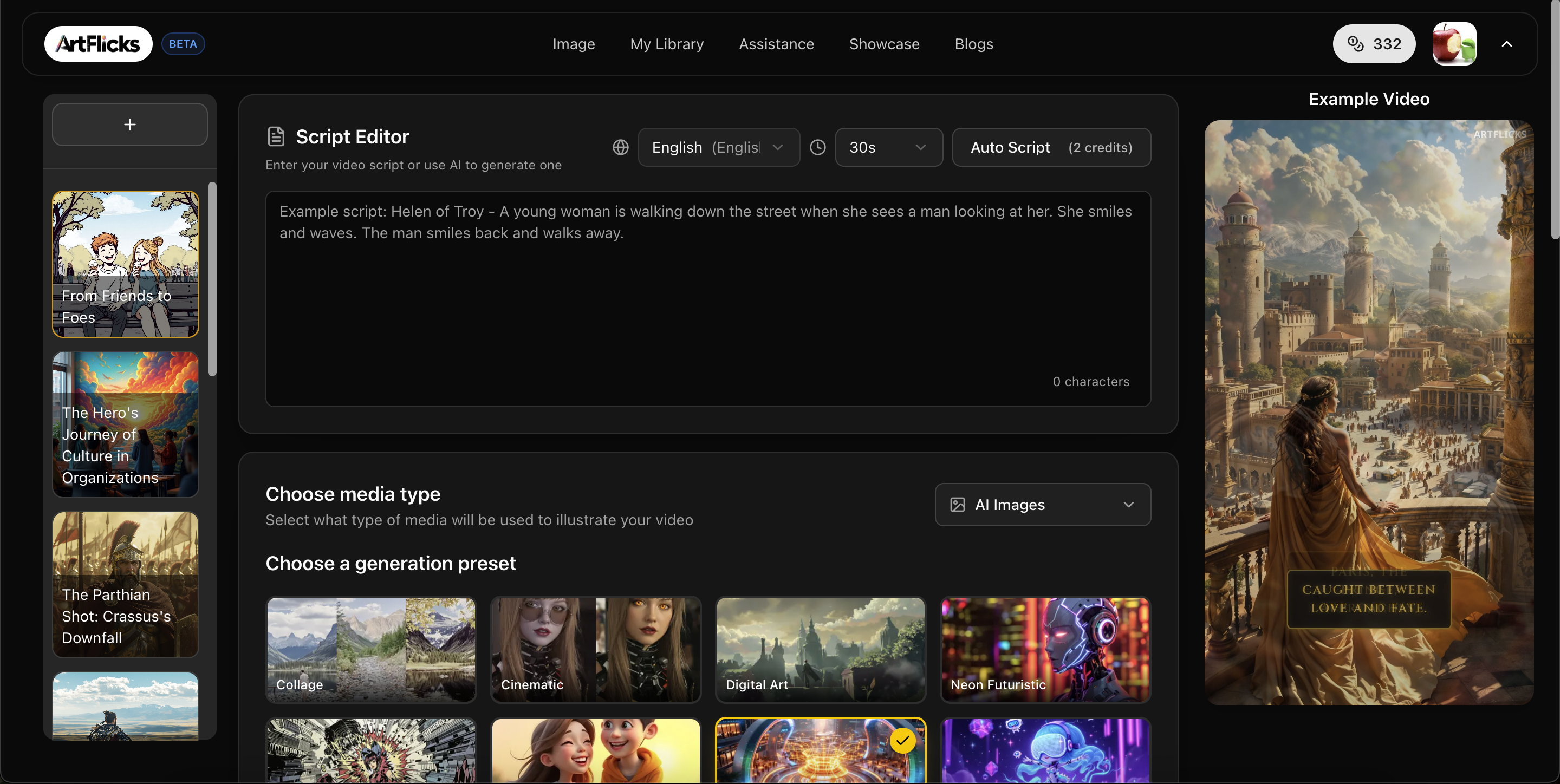Click the AI Images media type icon
The width and height of the screenshot is (1560, 784).
(958, 504)
